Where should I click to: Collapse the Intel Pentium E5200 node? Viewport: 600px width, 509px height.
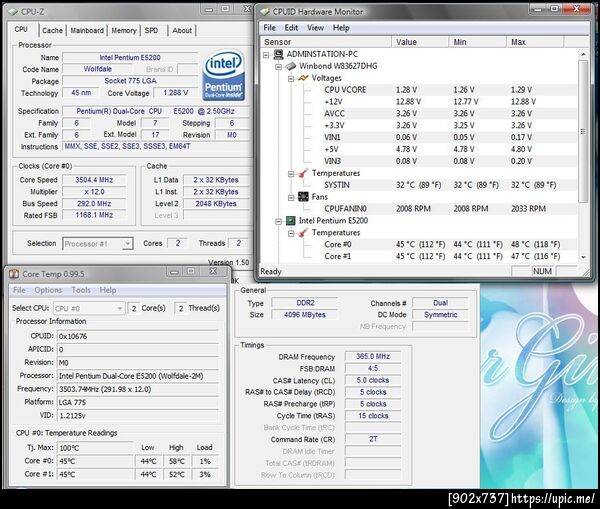point(279,222)
